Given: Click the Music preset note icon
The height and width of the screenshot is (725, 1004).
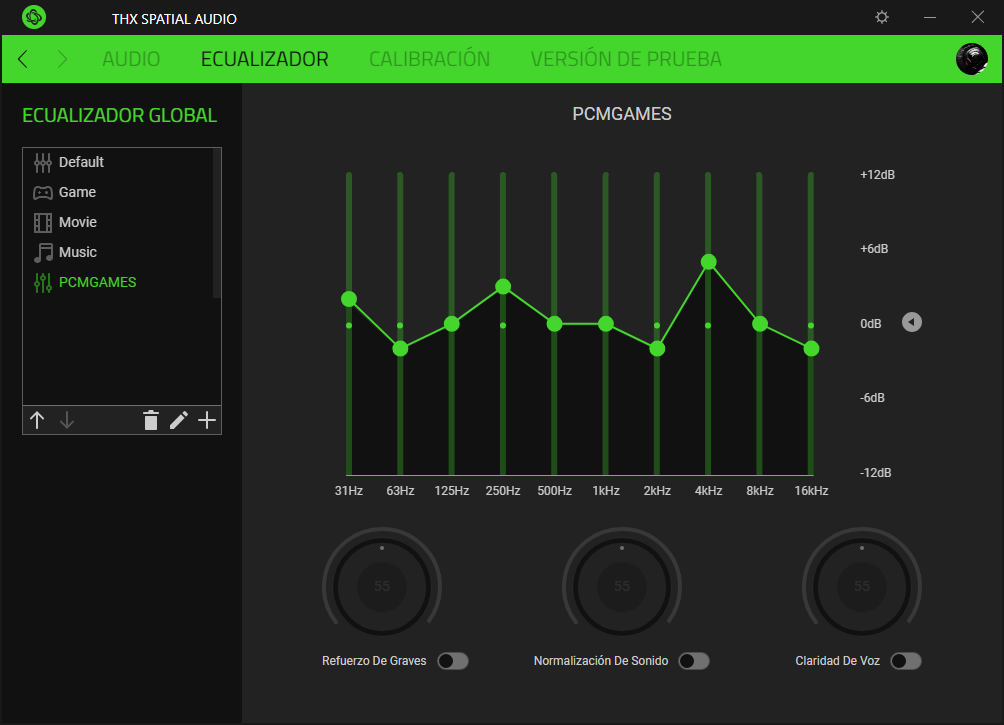Looking at the screenshot, I should 43,253.
